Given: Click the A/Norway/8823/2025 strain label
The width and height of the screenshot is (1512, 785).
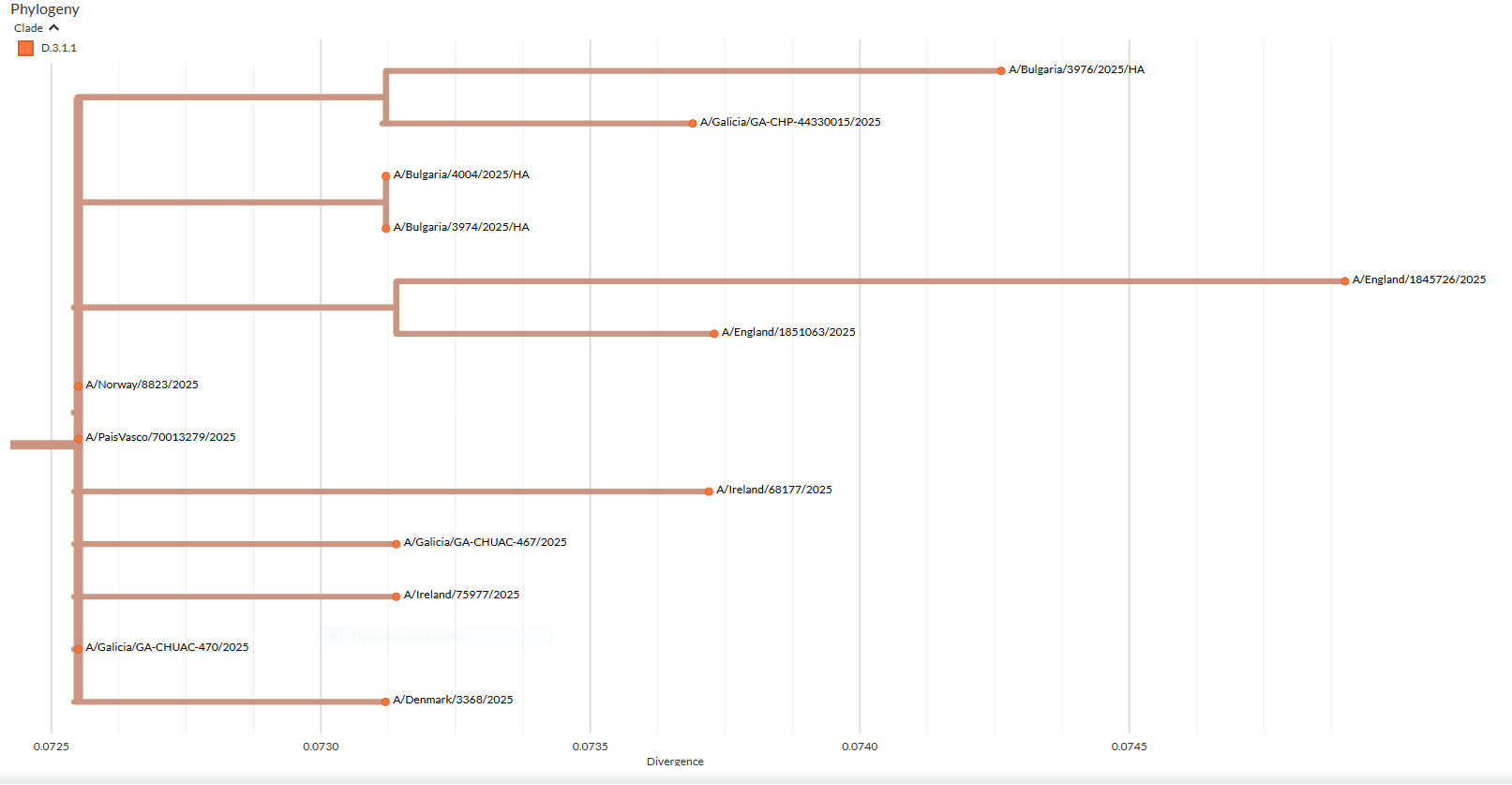Looking at the screenshot, I should pyautogui.click(x=142, y=385).
